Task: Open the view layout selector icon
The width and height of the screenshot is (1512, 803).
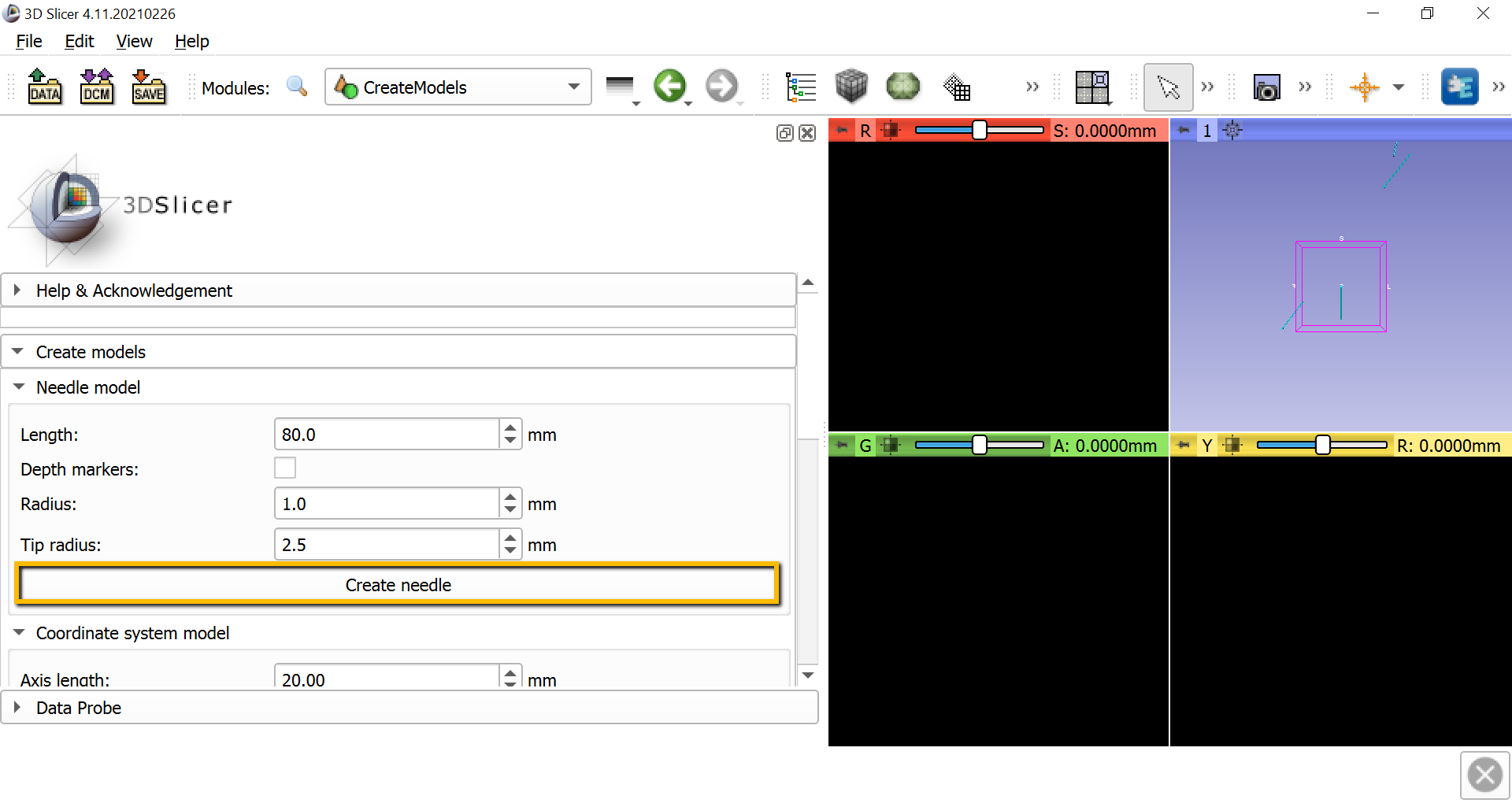Action: [1093, 87]
